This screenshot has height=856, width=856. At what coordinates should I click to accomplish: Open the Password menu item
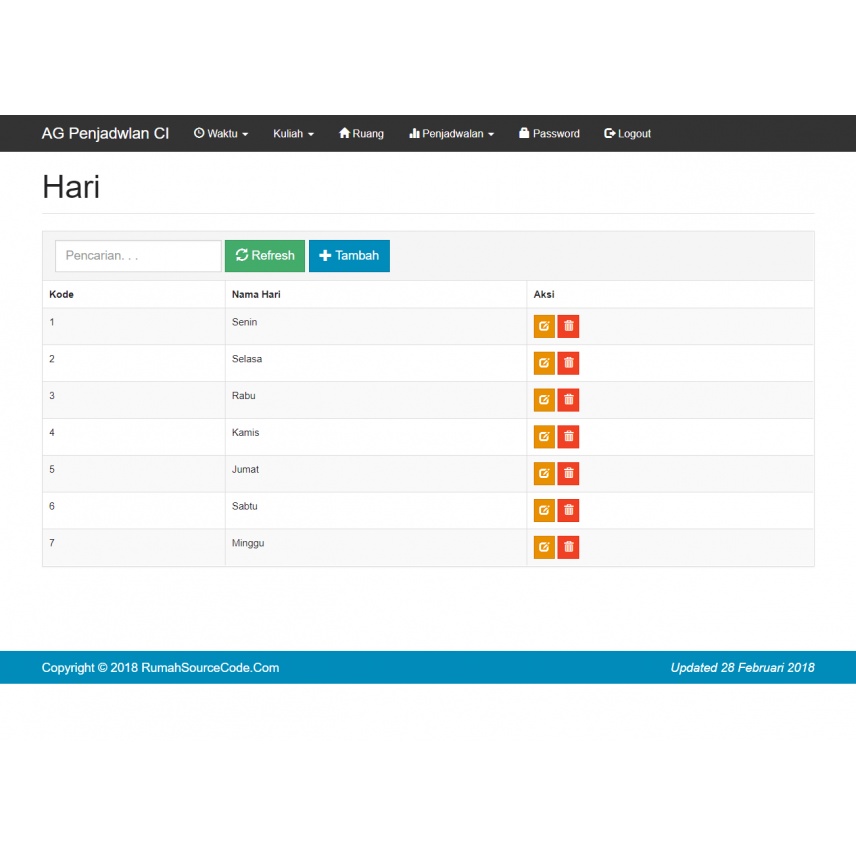click(549, 134)
